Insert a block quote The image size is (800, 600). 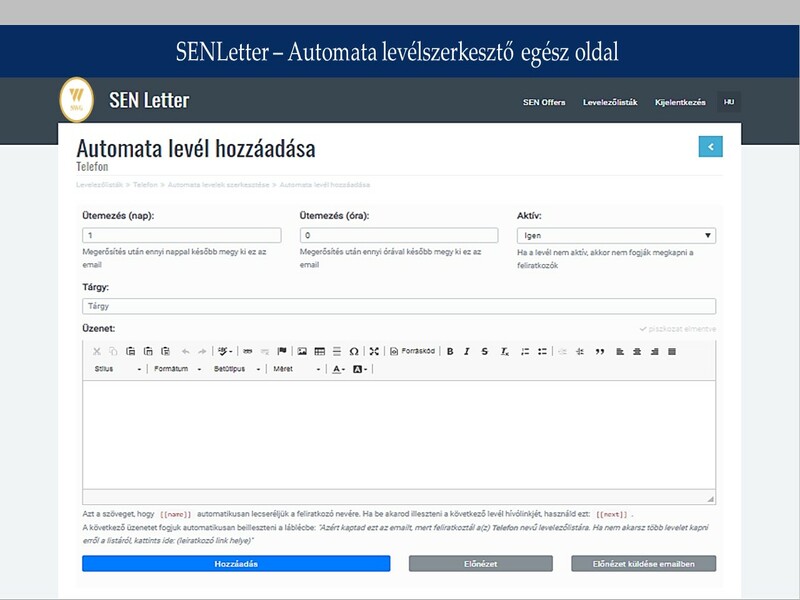pos(600,351)
